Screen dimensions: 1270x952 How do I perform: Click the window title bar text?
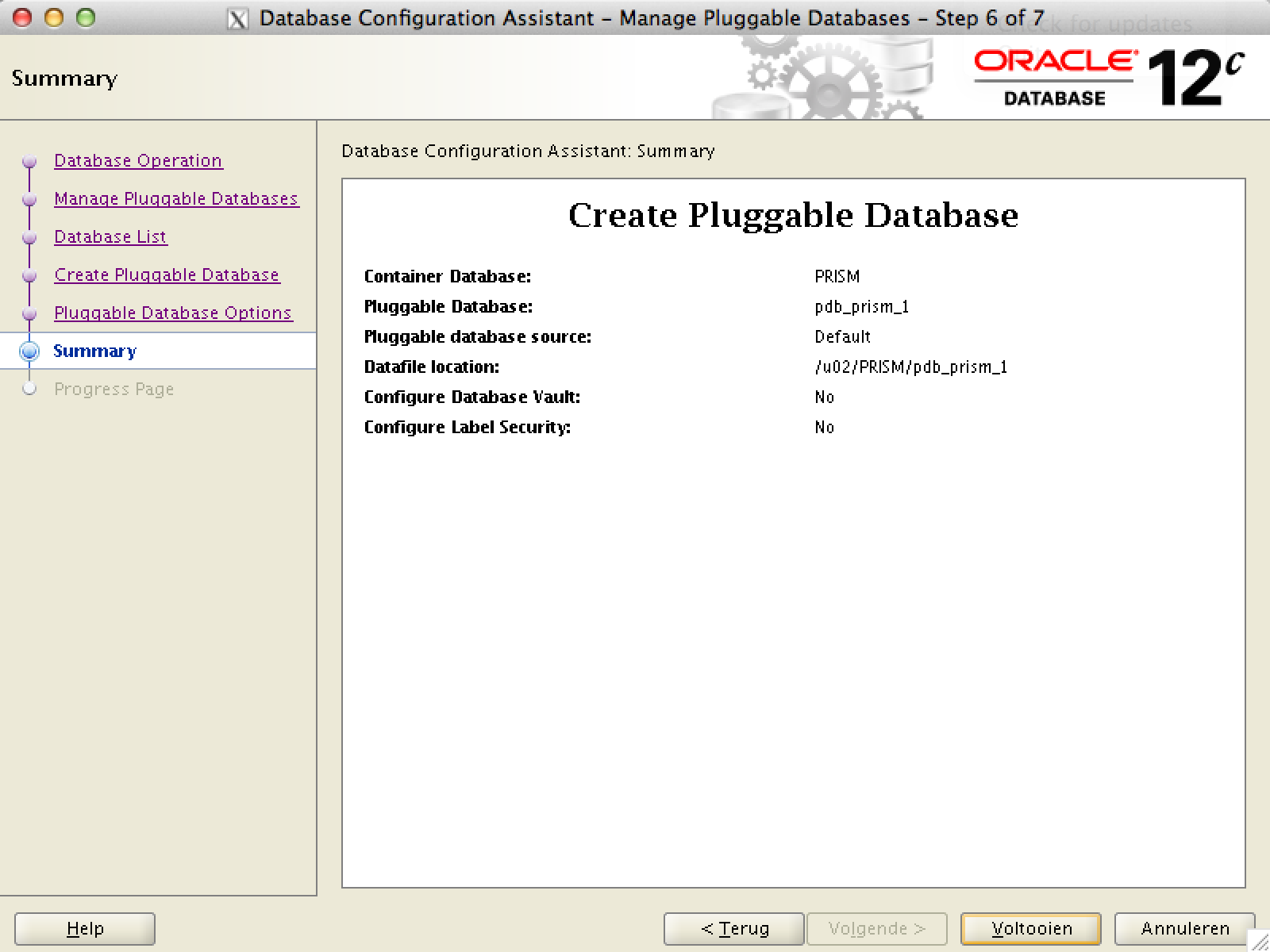click(x=652, y=18)
